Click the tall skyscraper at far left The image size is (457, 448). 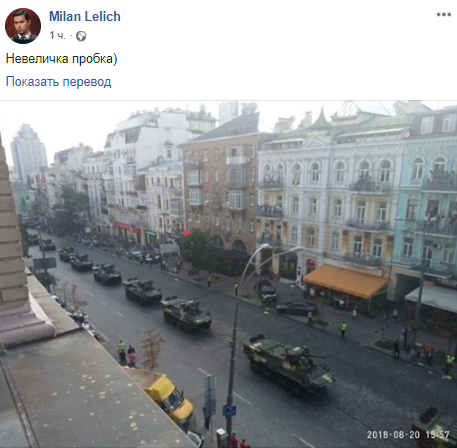pos(29,152)
